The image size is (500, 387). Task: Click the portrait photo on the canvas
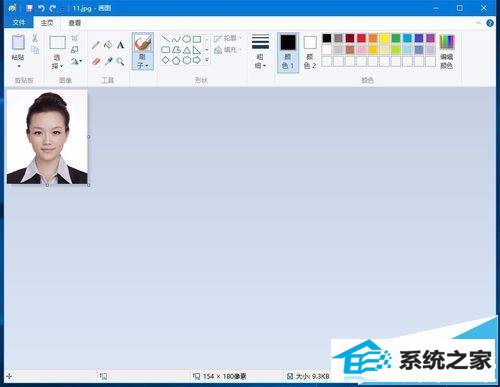pyautogui.click(x=47, y=137)
